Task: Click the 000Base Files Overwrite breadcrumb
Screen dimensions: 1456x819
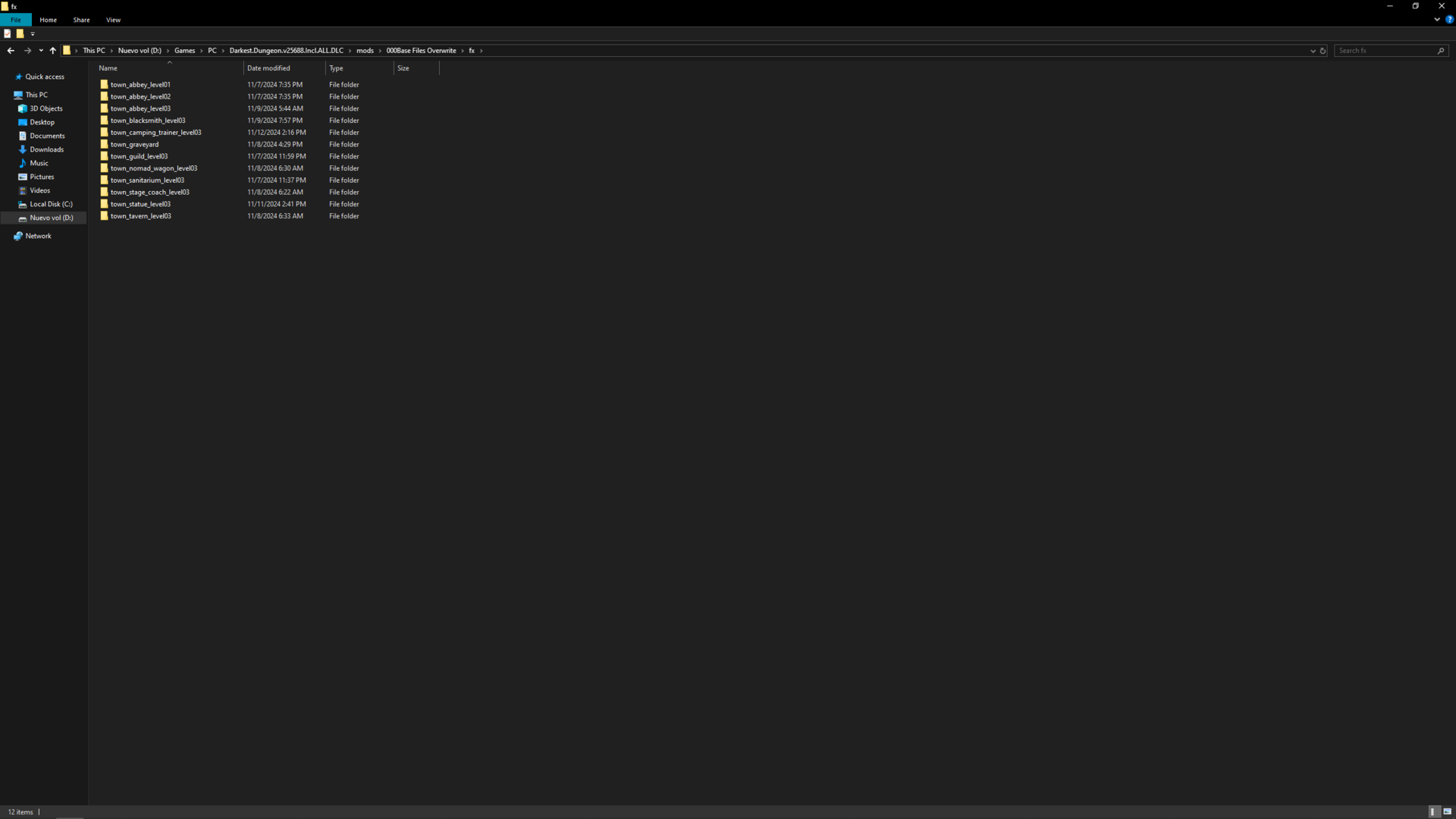Action: coord(421,51)
